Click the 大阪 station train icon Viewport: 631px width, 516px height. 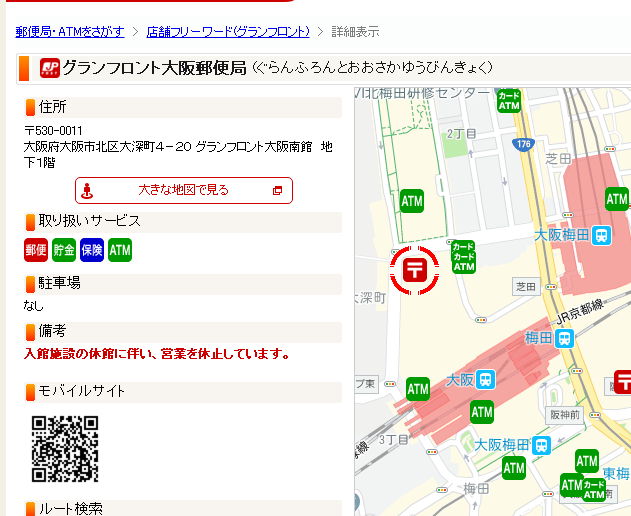point(486,380)
